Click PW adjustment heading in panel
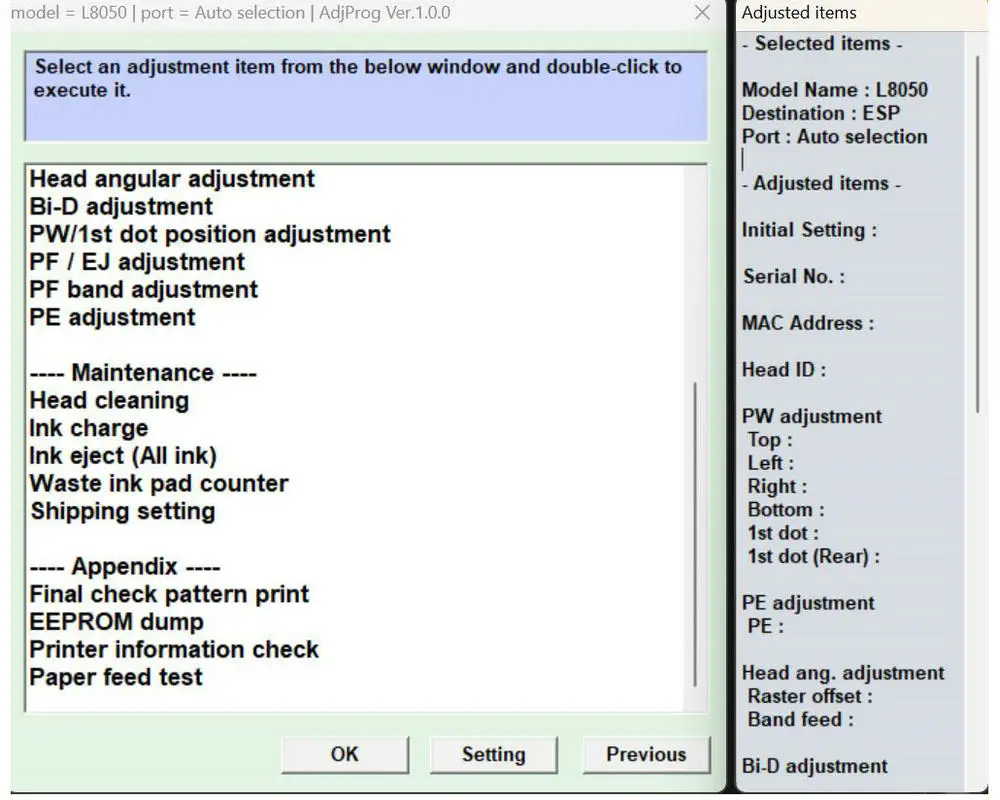The height and width of the screenshot is (800, 1000). [x=811, y=416]
